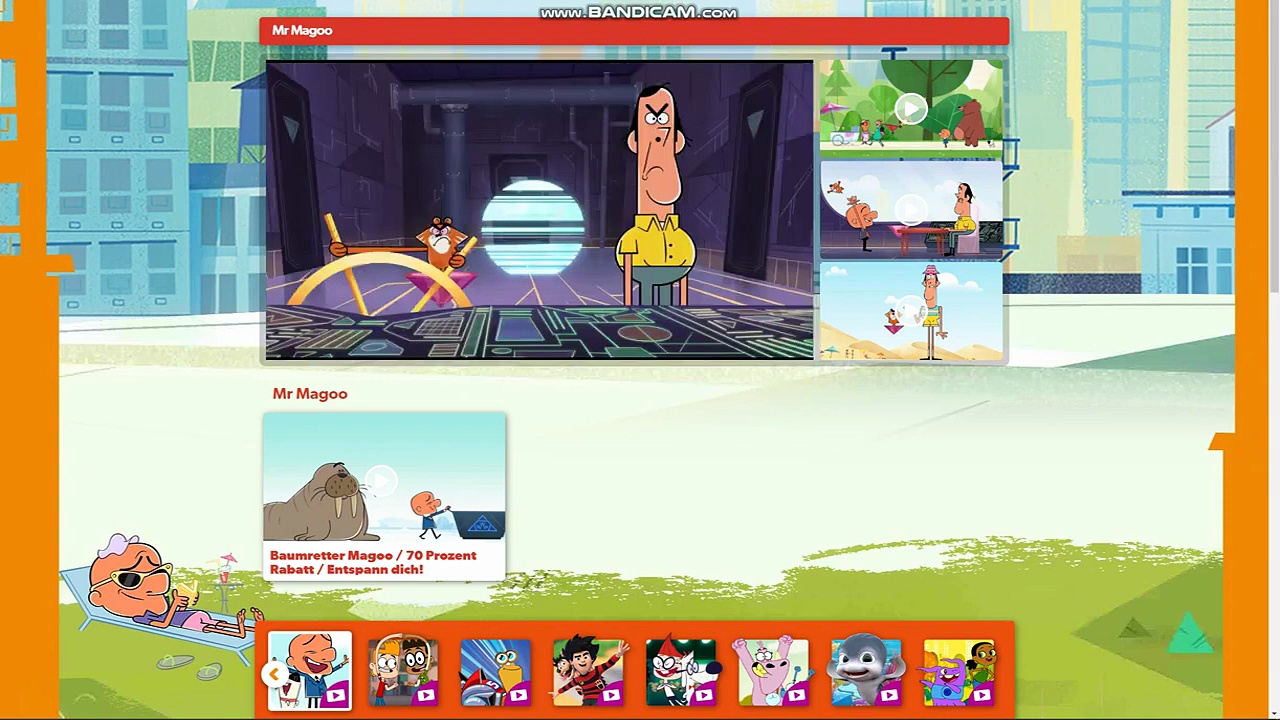The height and width of the screenshot is (720, 1280).
Task: Play the table scene video thumbnail
Action: click(x=911, y=210)
